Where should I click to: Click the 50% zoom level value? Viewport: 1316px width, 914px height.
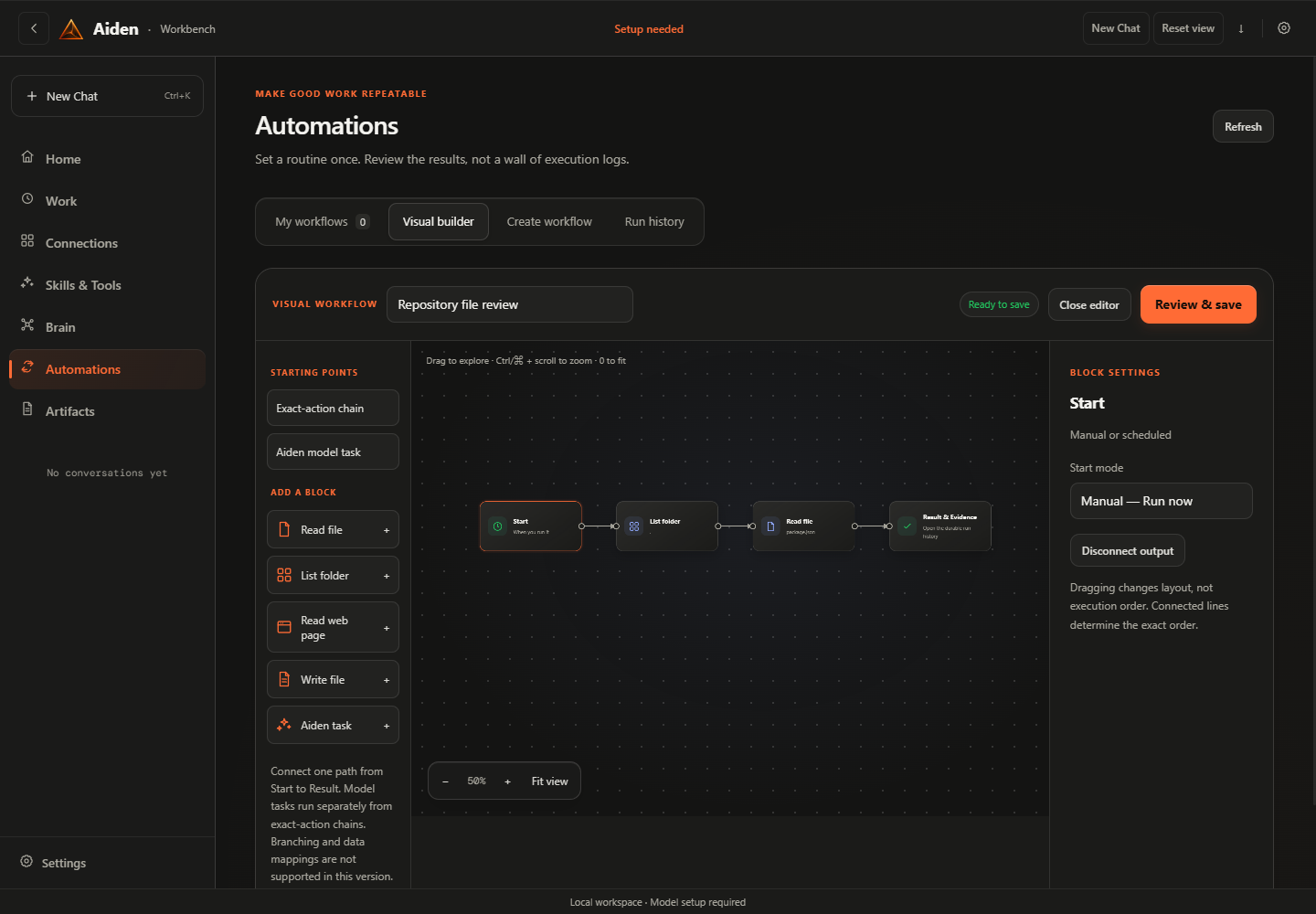(476, 781)
